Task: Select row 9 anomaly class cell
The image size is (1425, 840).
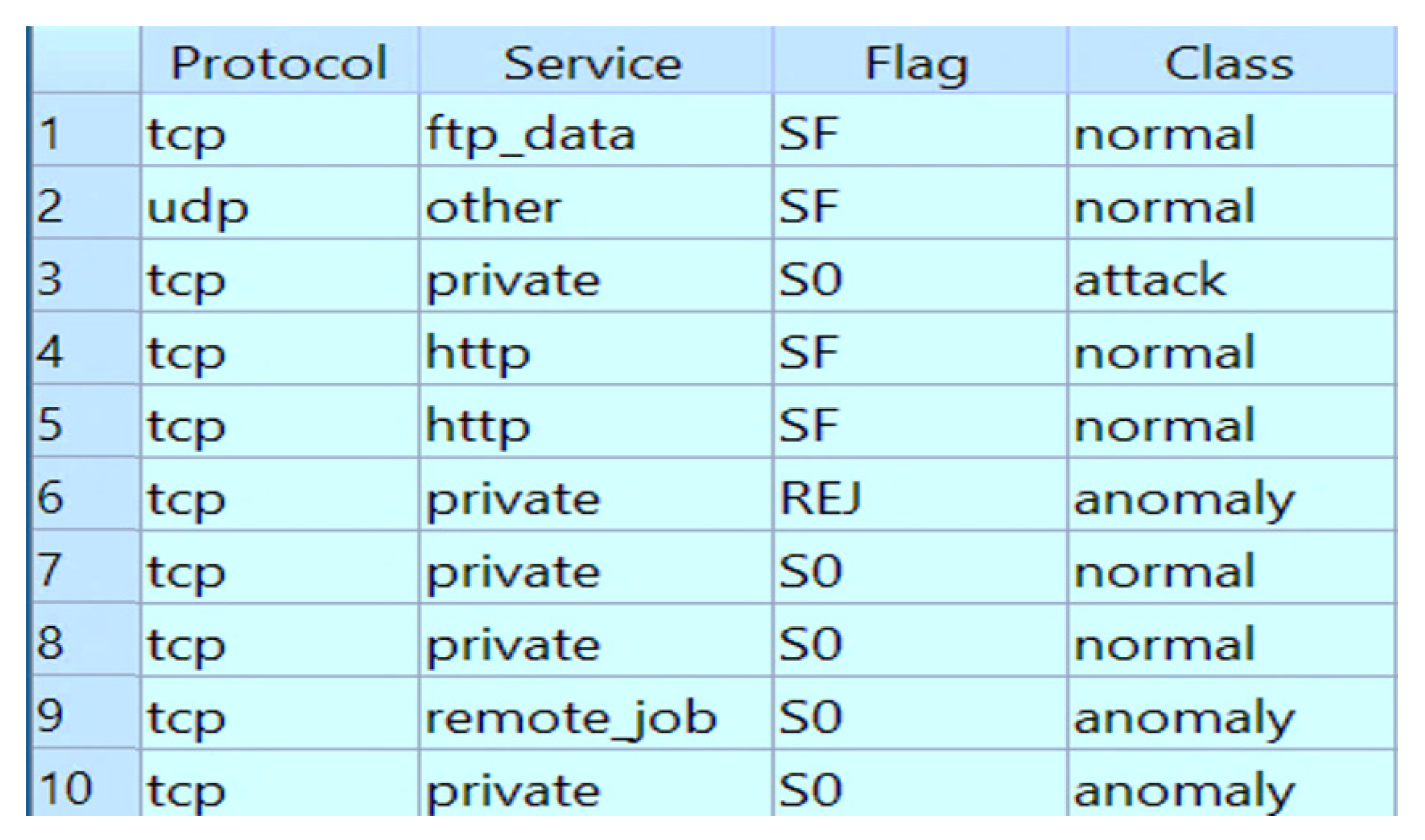Action: [1184, 717]
